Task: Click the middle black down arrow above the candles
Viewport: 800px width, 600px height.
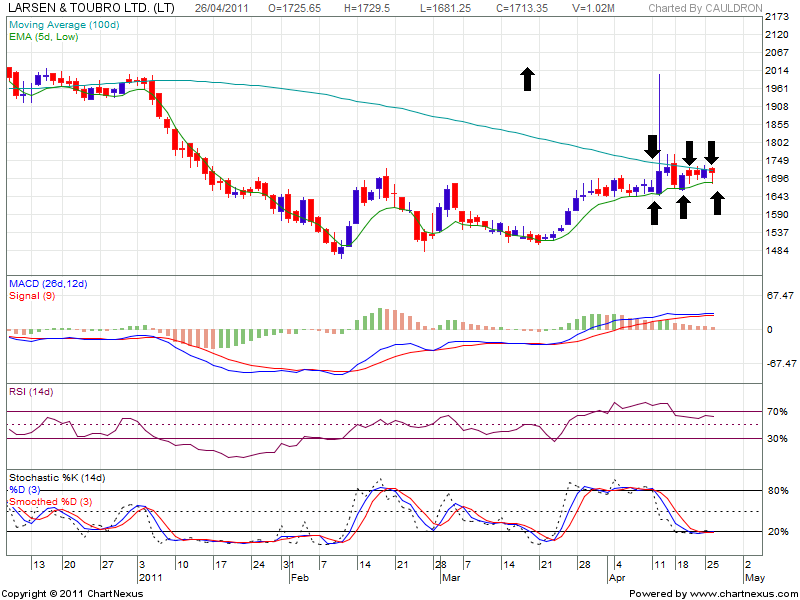Action: click(x=690, y=153)
